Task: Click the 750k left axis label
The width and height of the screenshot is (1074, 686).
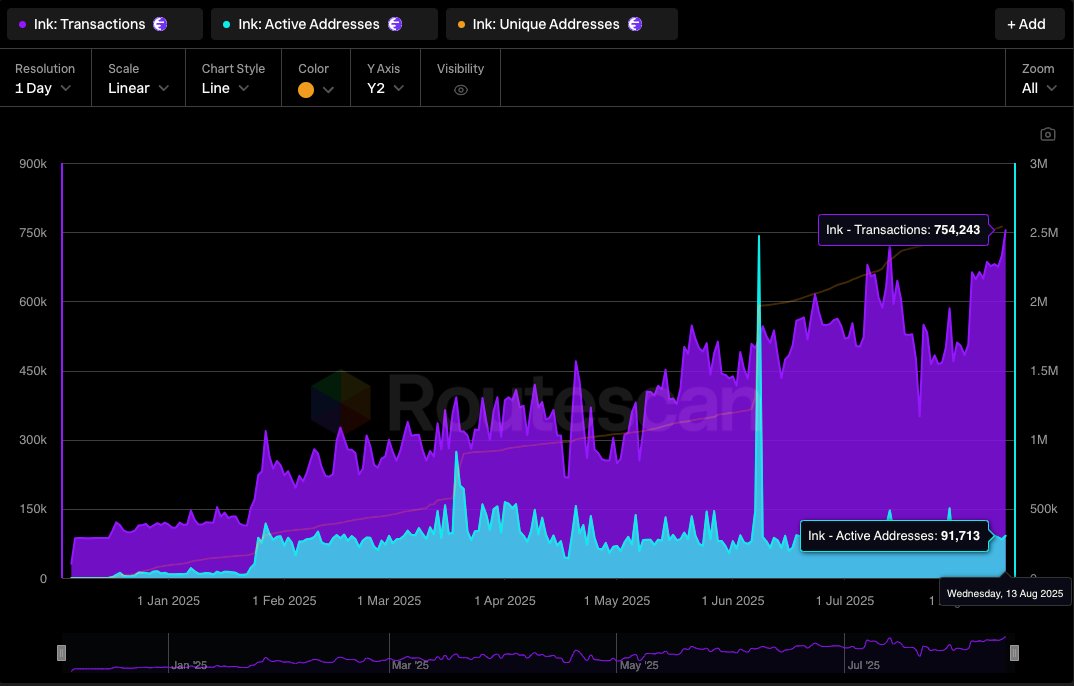Action: (x=33, y=233)
